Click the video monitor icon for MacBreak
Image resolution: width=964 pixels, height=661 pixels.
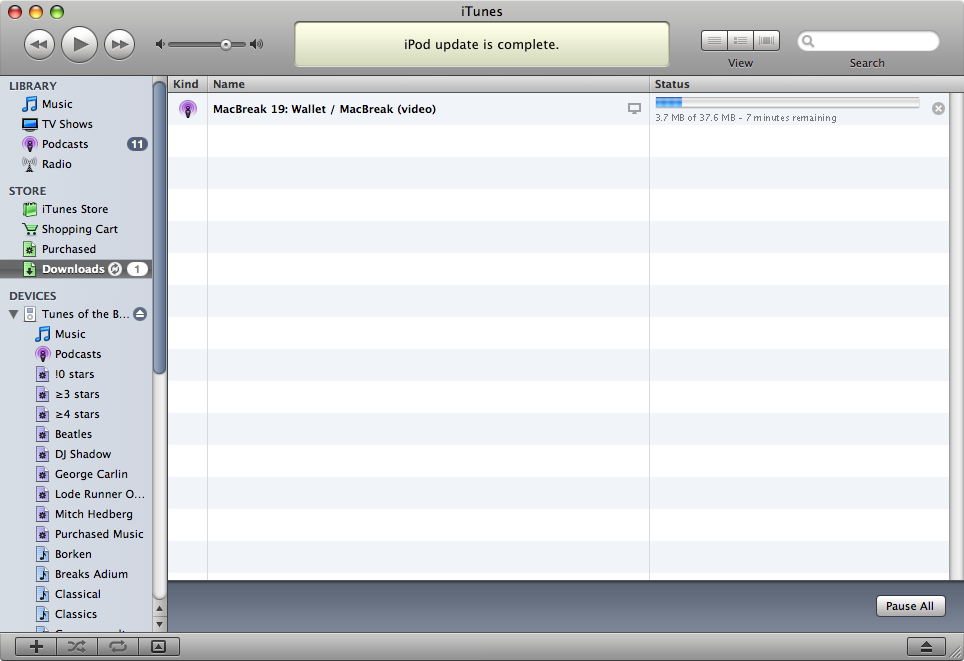pyautogui.click(x=634, y=109)
